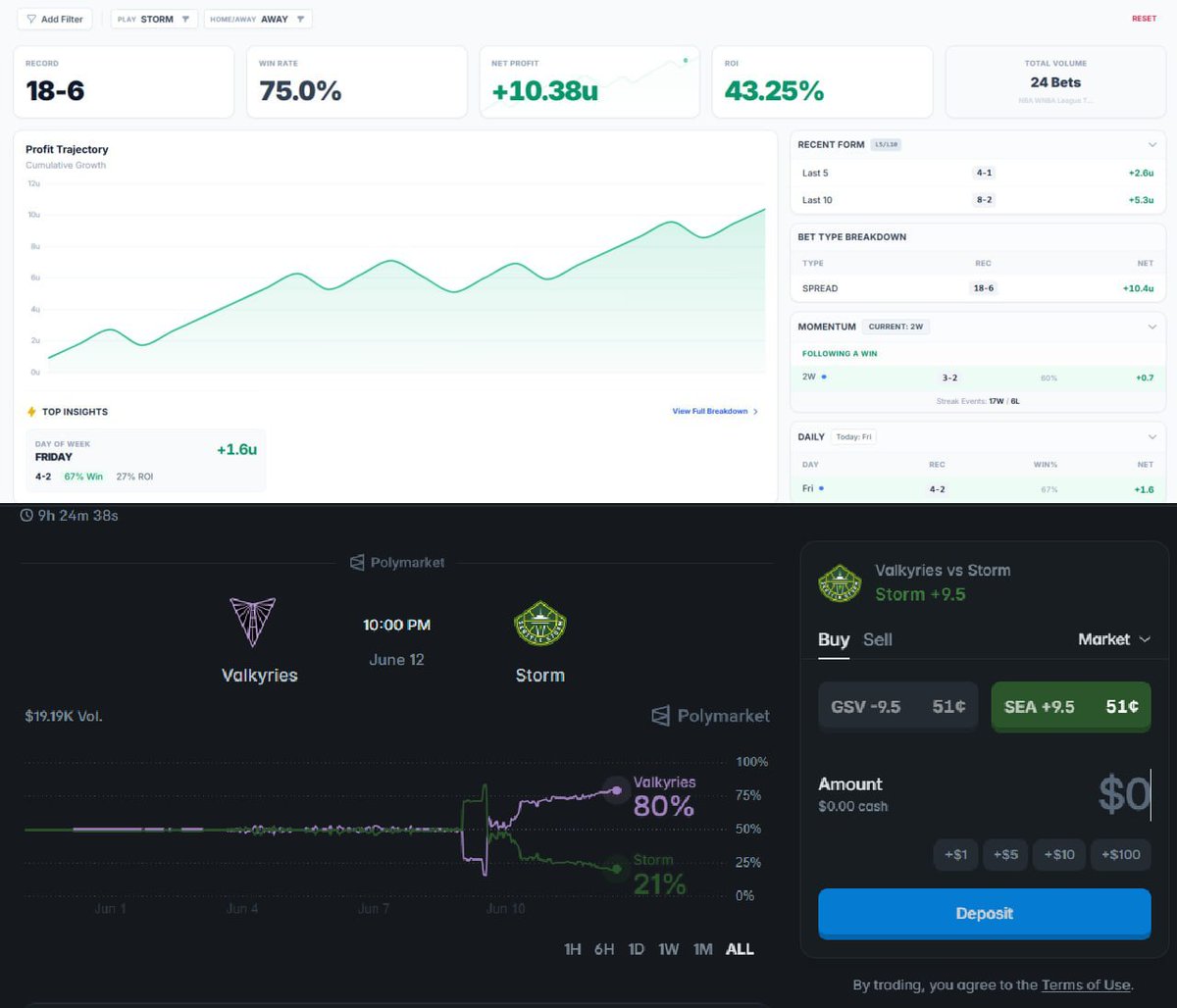Click the ROI 43.25% card
Image resolution: width=1177 pixels, height=1008 pixels.
[x=822, y=82]
